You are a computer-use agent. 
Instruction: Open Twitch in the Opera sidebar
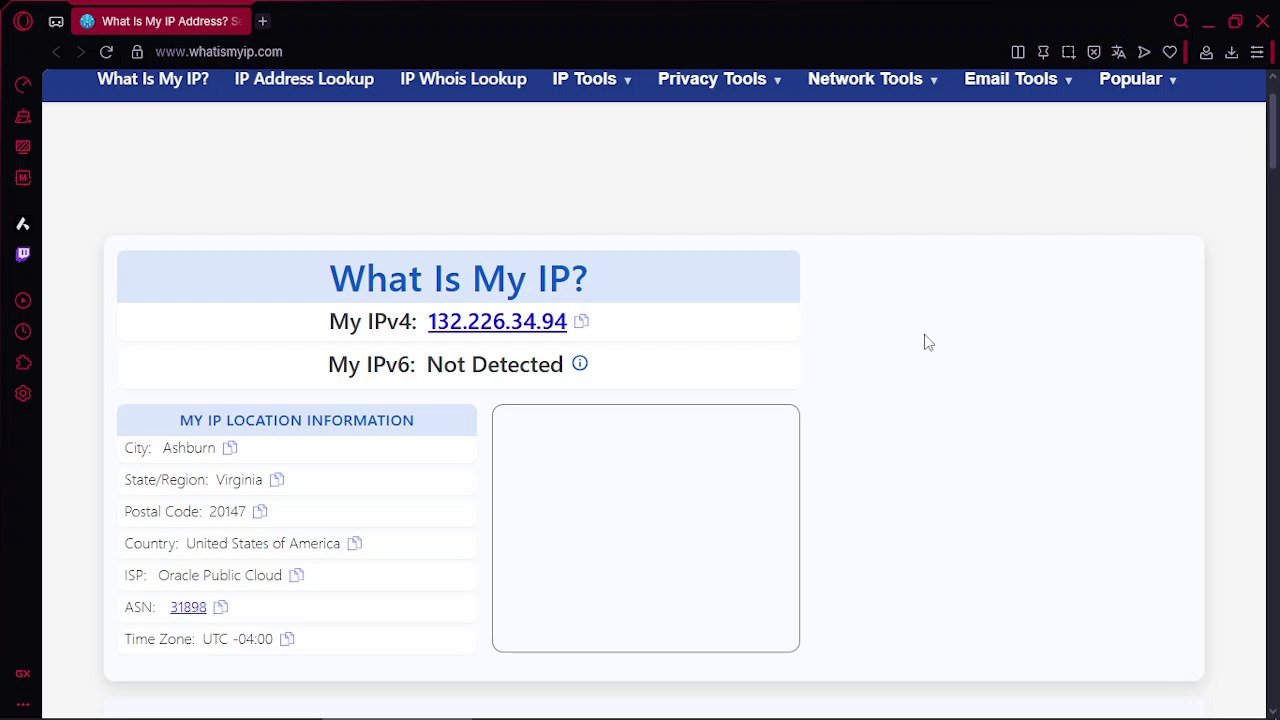(23, 254)
